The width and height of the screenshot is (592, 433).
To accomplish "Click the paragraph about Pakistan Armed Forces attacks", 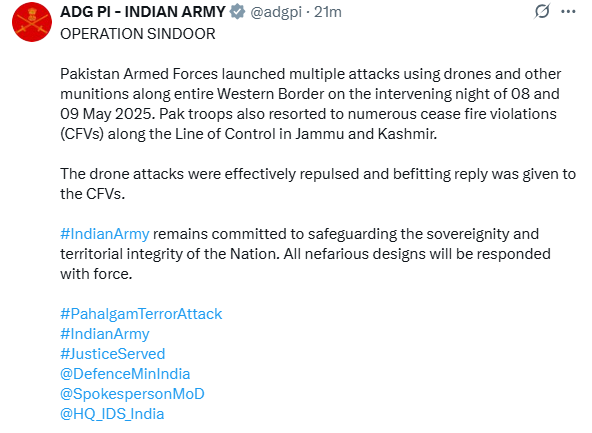I will tap(310, 104).
